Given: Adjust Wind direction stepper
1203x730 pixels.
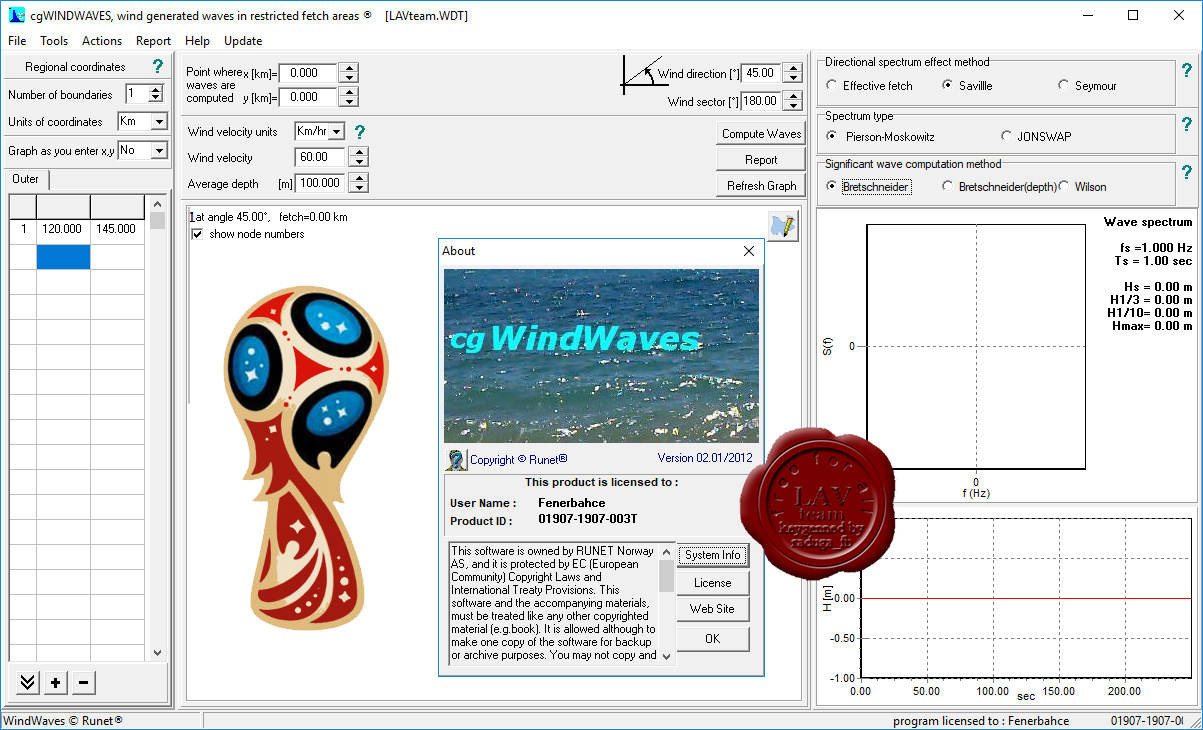Looking at the screenshot, I should pyautogui.click(x=793, y=73).
